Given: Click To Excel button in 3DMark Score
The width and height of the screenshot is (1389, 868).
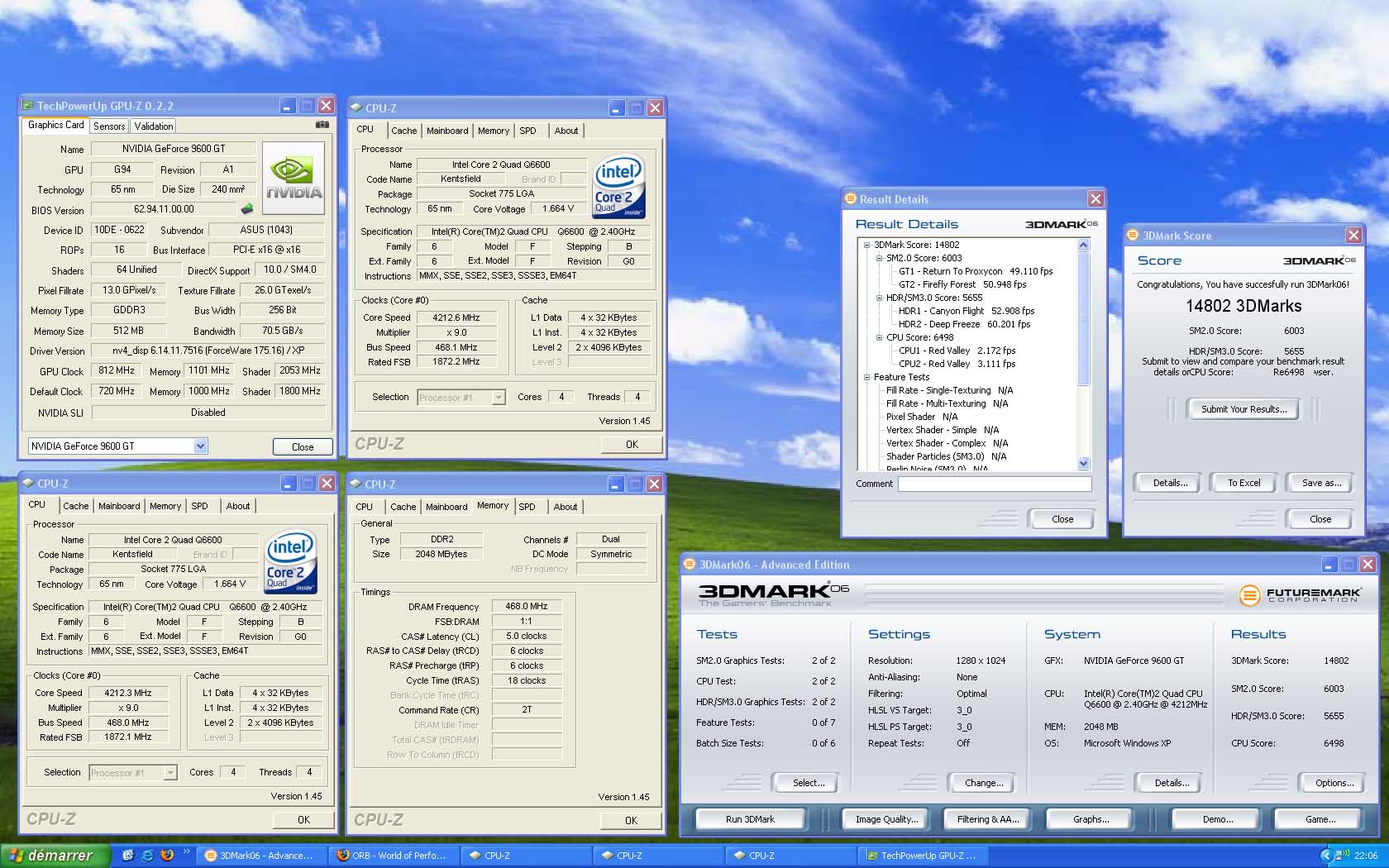Looking at the screenshot, I should [1243, 483].
